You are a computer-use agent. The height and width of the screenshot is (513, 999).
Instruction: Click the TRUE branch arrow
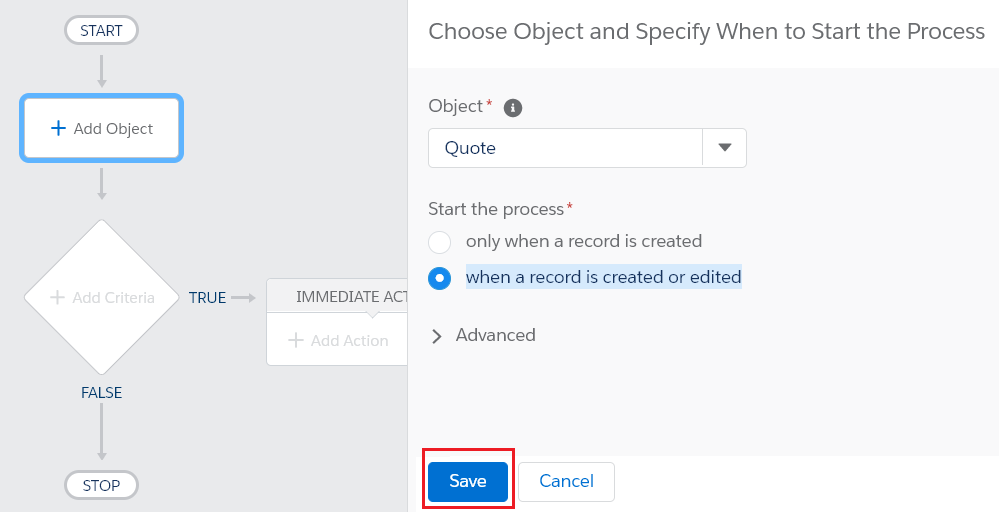(x=243, y=297)
